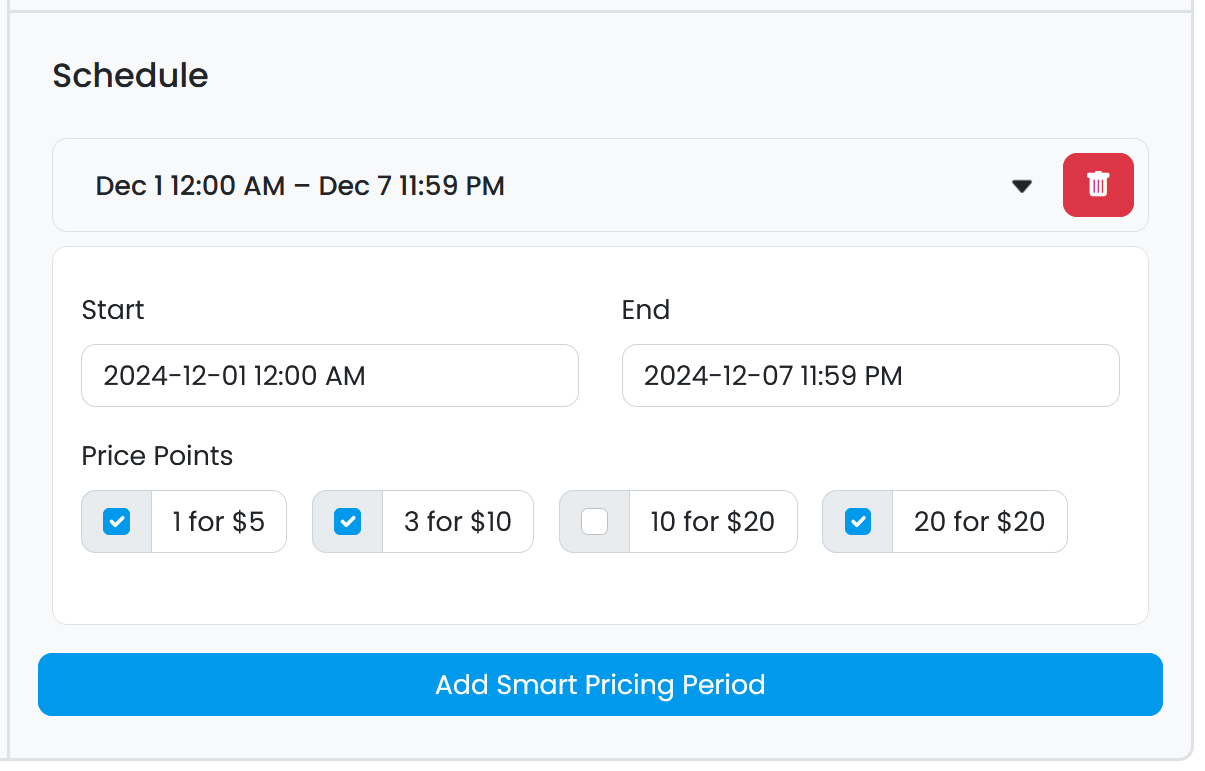Add a new Smart Pricing Period

point(600,685)
